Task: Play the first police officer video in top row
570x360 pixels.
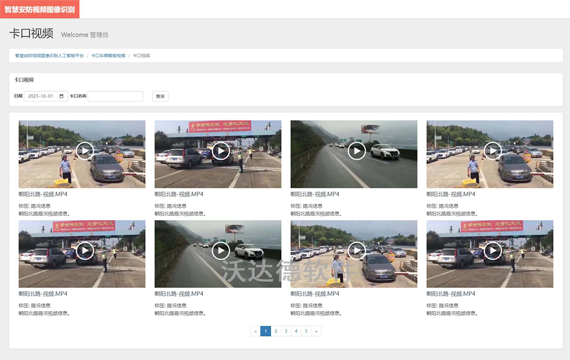Action: coord(85,151)
